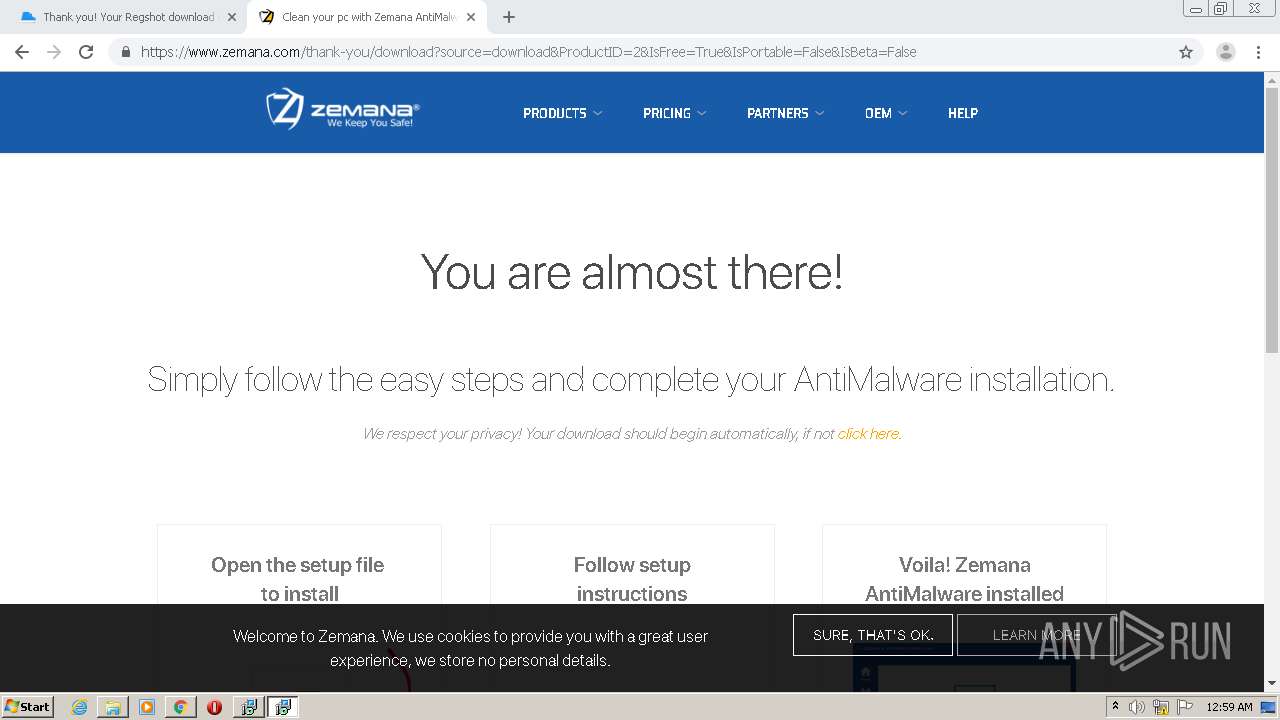
Task: Click the 'Follow setup instructions' heading
Action: pyautogui.click(x=632, y=579)
